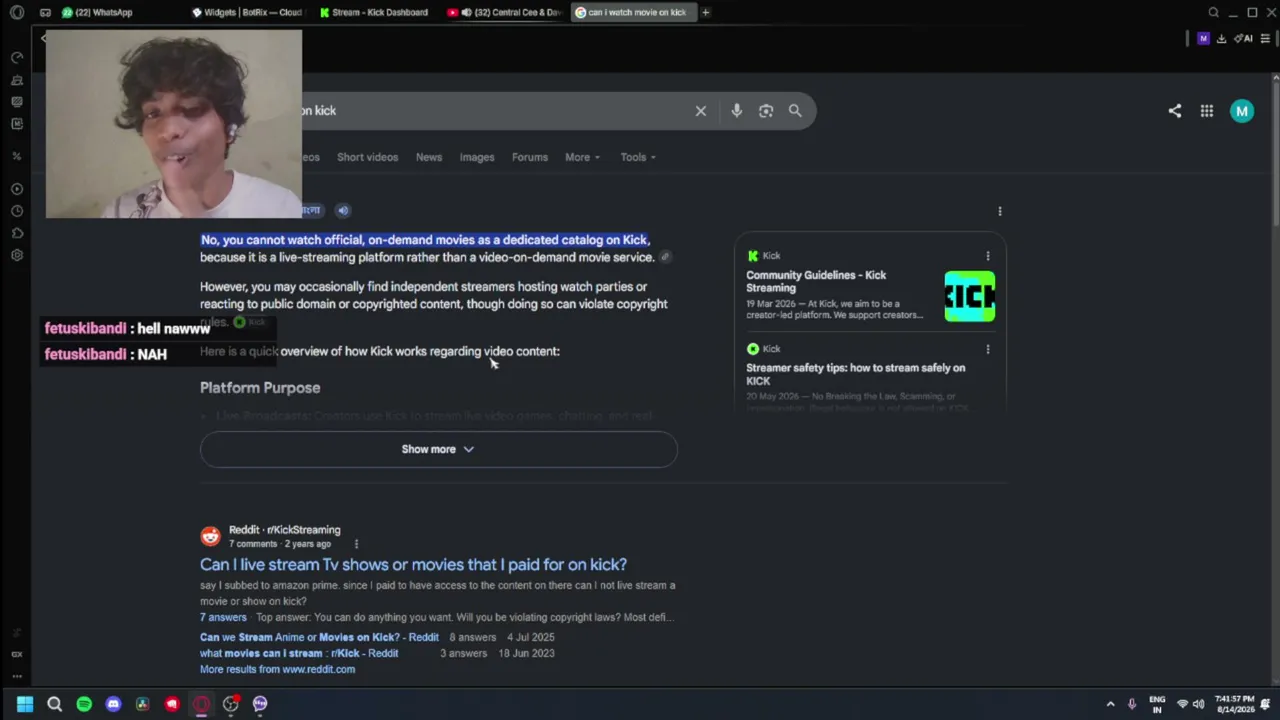Open AI overview three-dot options menu
This screenshot has height=720, width=1280.
[1000, 211]
